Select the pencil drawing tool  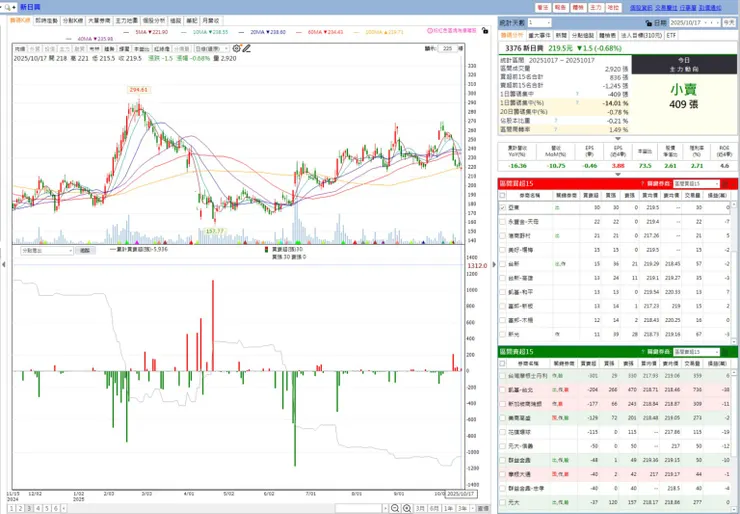pos(246,48)
